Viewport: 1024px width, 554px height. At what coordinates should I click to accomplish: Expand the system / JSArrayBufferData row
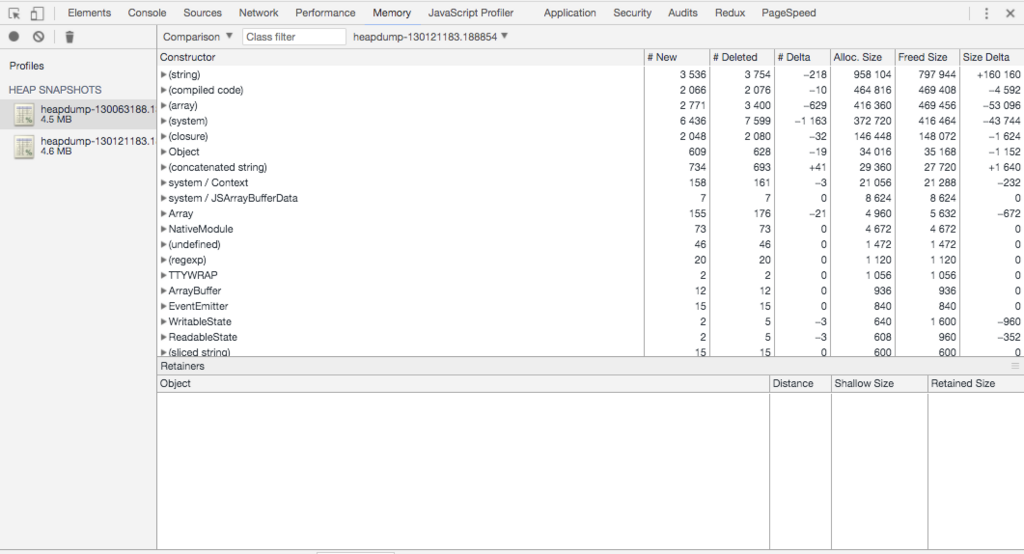(x=163, y=198)
